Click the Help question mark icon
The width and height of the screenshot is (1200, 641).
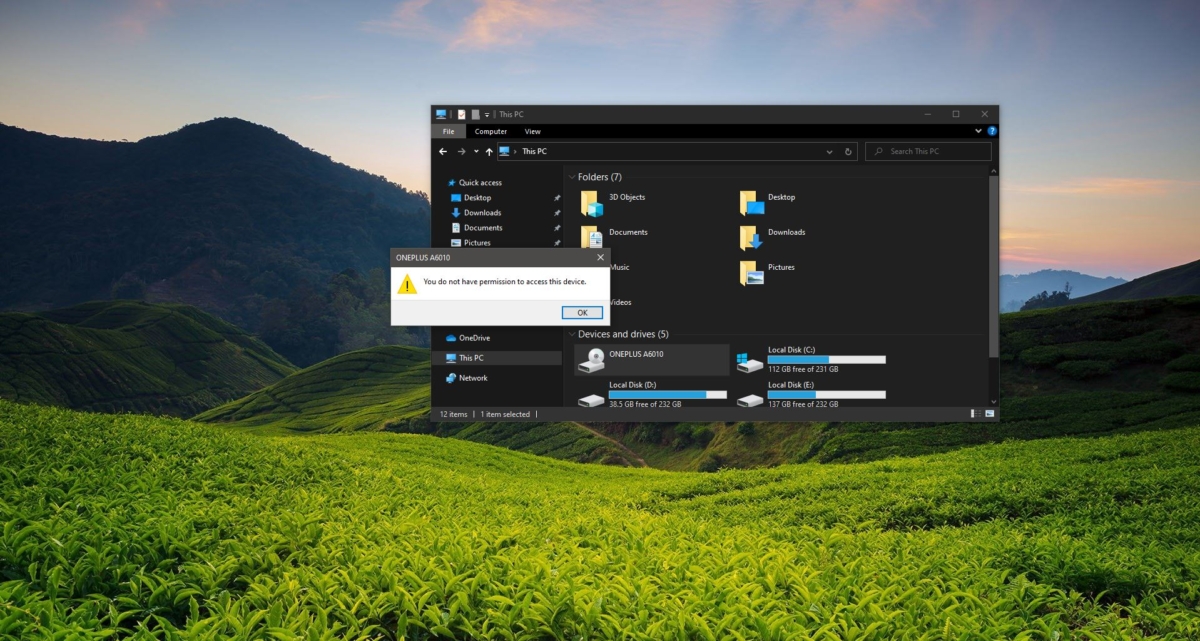pyautogui.click(x=990, y=131)
